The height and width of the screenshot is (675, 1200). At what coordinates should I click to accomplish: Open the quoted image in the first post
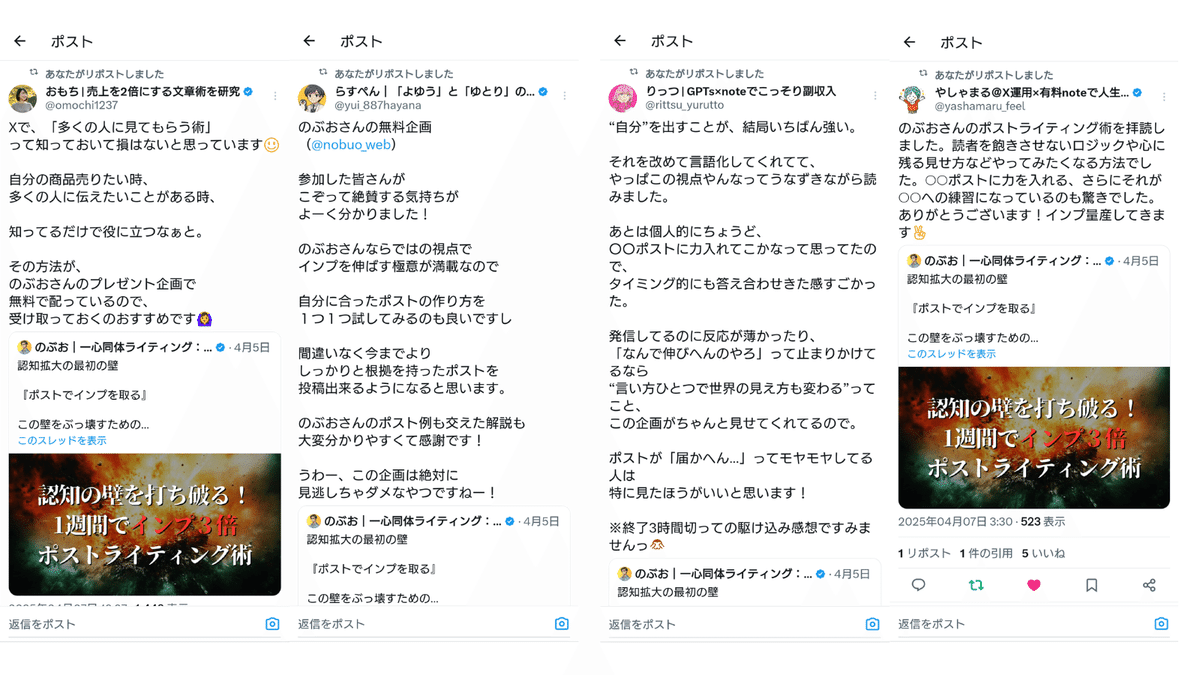click(145, 524)
